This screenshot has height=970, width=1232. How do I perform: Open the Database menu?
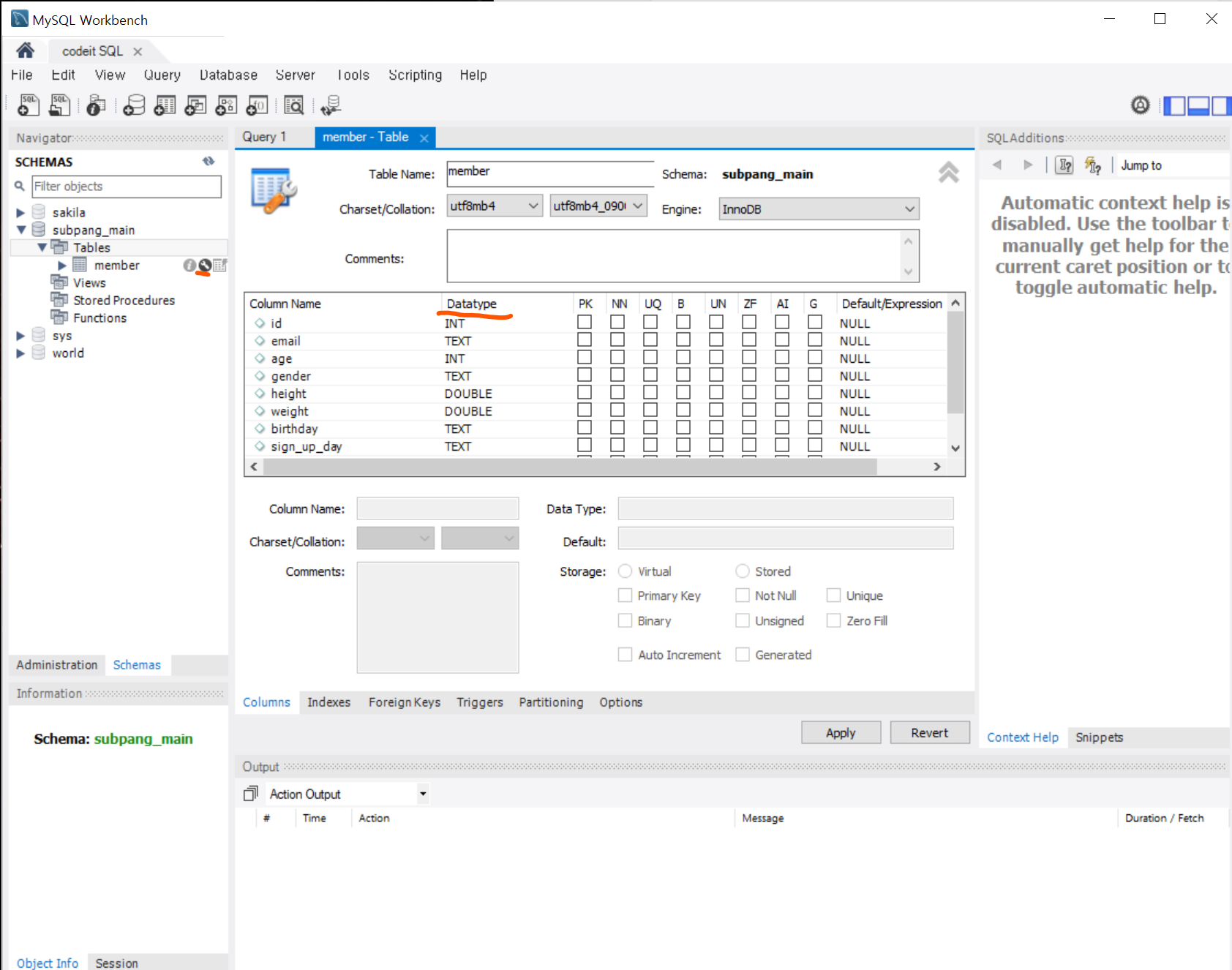click(x=228, y=75)
